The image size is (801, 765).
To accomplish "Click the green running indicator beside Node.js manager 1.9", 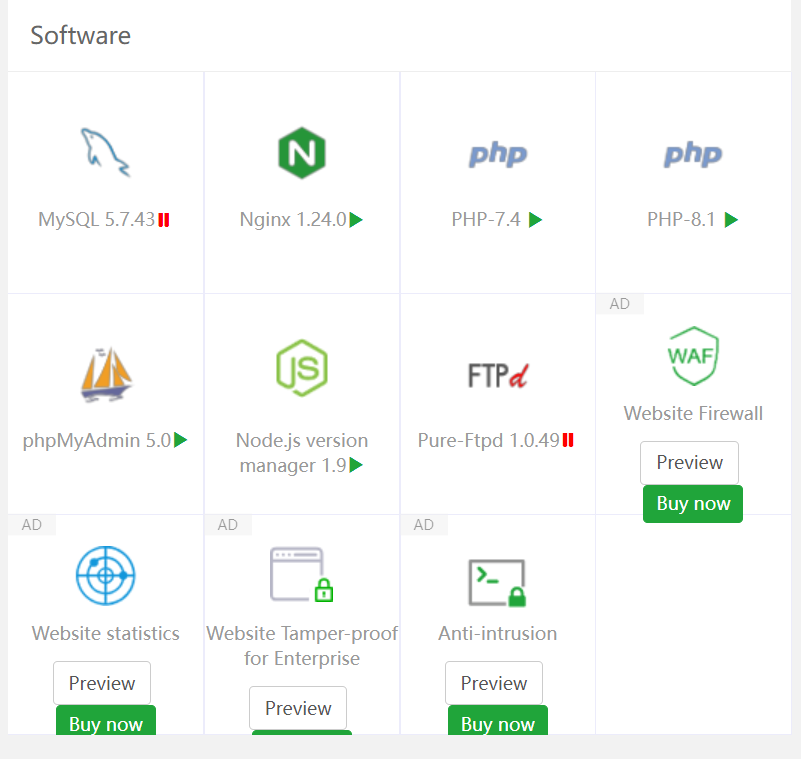I will tap(356, 465).
